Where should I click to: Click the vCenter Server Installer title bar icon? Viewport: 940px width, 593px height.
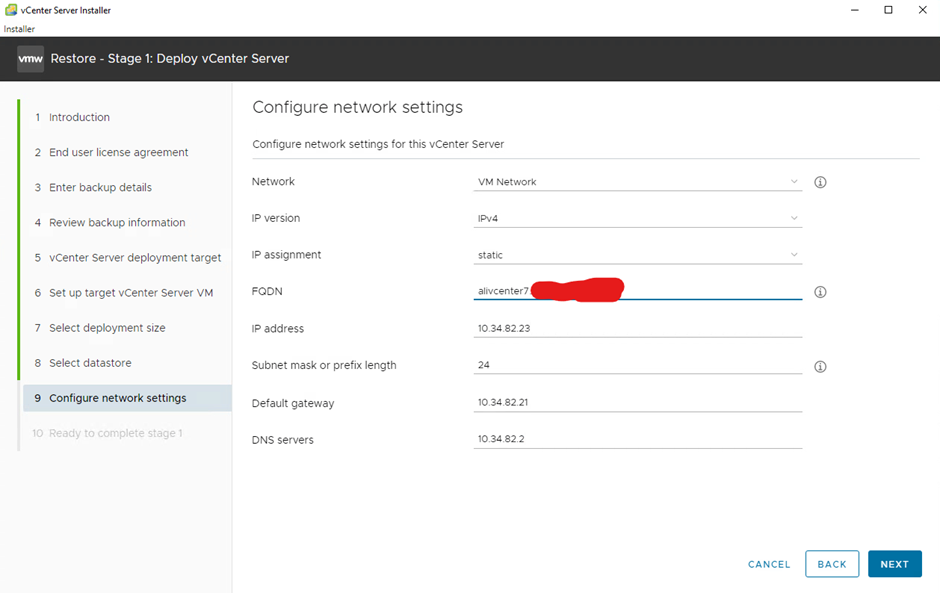point(10,10)
